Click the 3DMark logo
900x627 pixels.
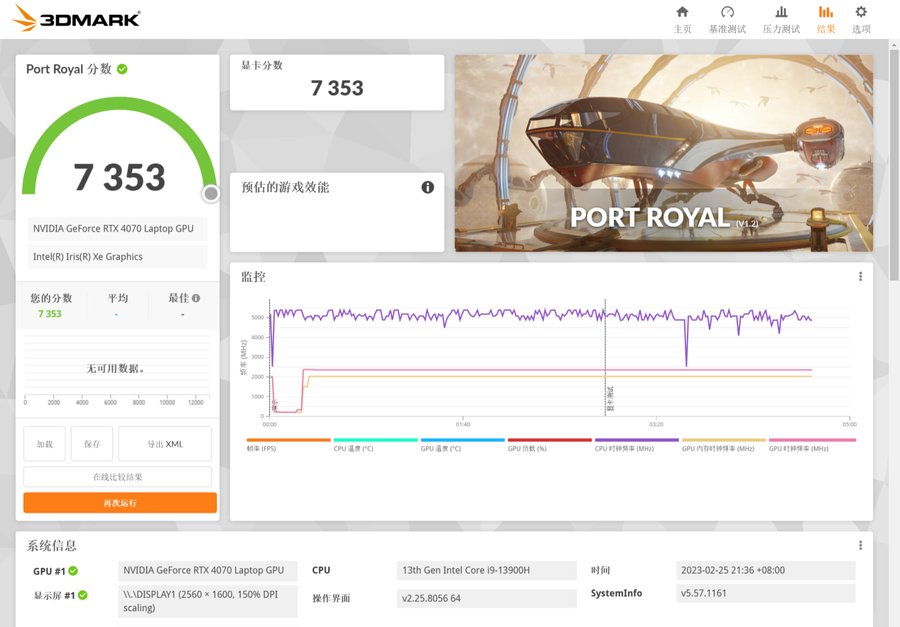coord(76,19)
